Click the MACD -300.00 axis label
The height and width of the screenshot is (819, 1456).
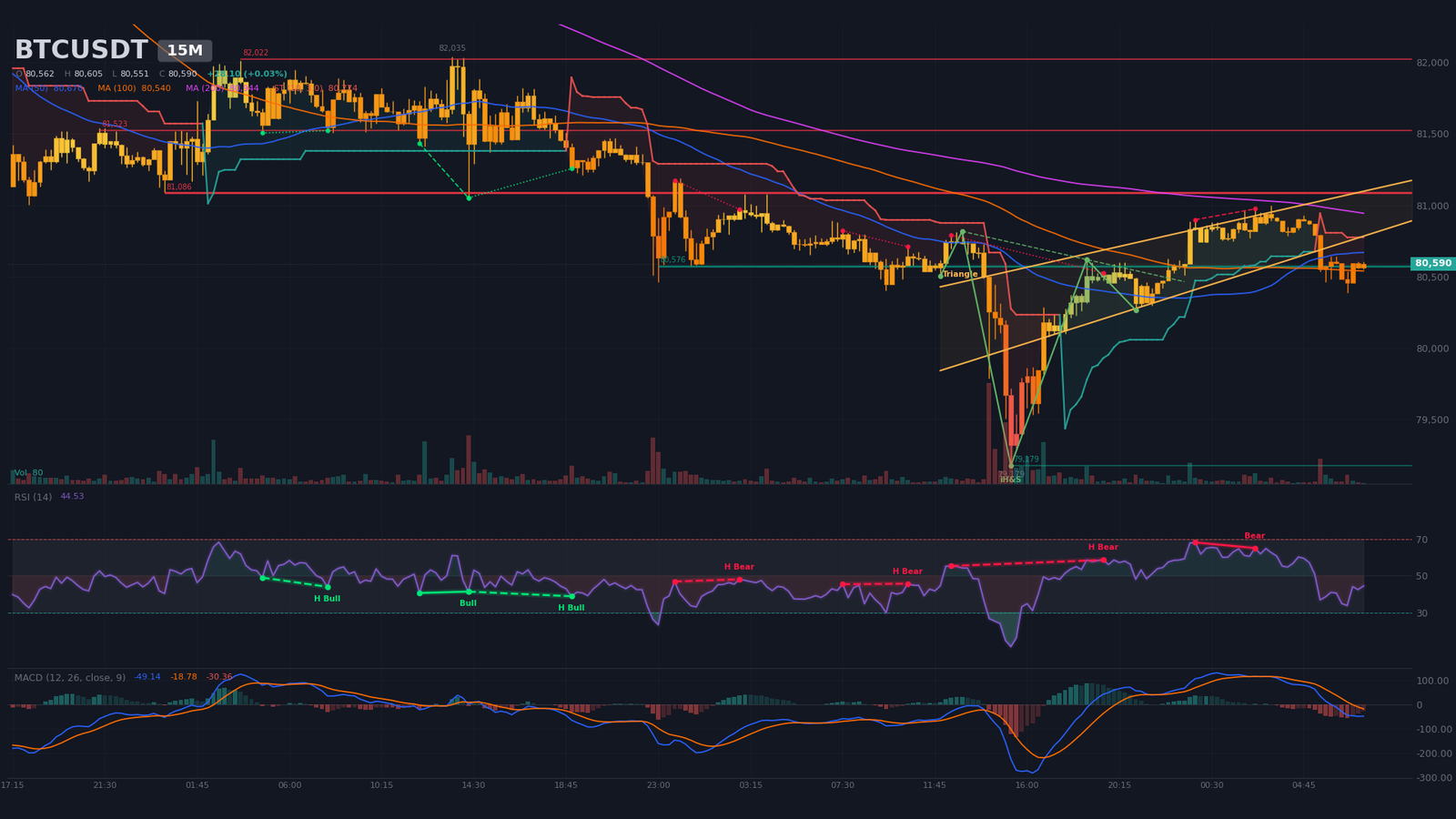pyautogui.click(x=1432, y=778)
